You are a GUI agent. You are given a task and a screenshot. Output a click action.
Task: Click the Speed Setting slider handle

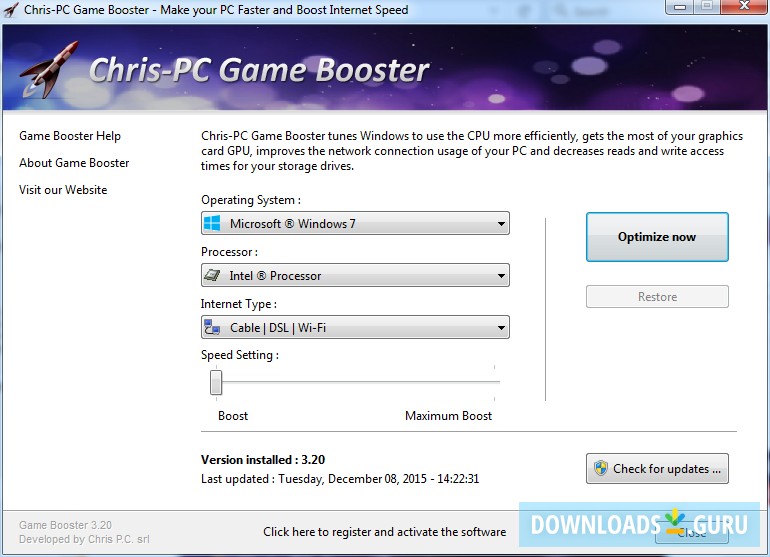pos(216,382)
